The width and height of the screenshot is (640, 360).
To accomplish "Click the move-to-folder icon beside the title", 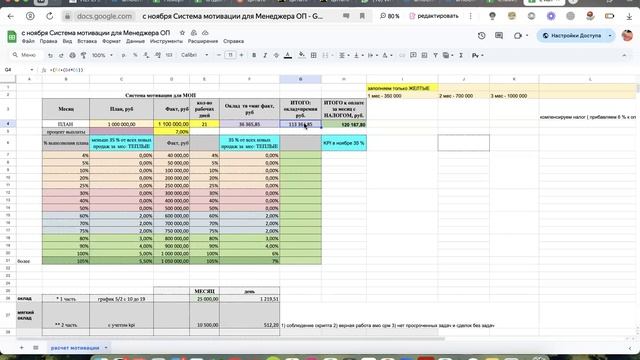I will coord(194,33).
